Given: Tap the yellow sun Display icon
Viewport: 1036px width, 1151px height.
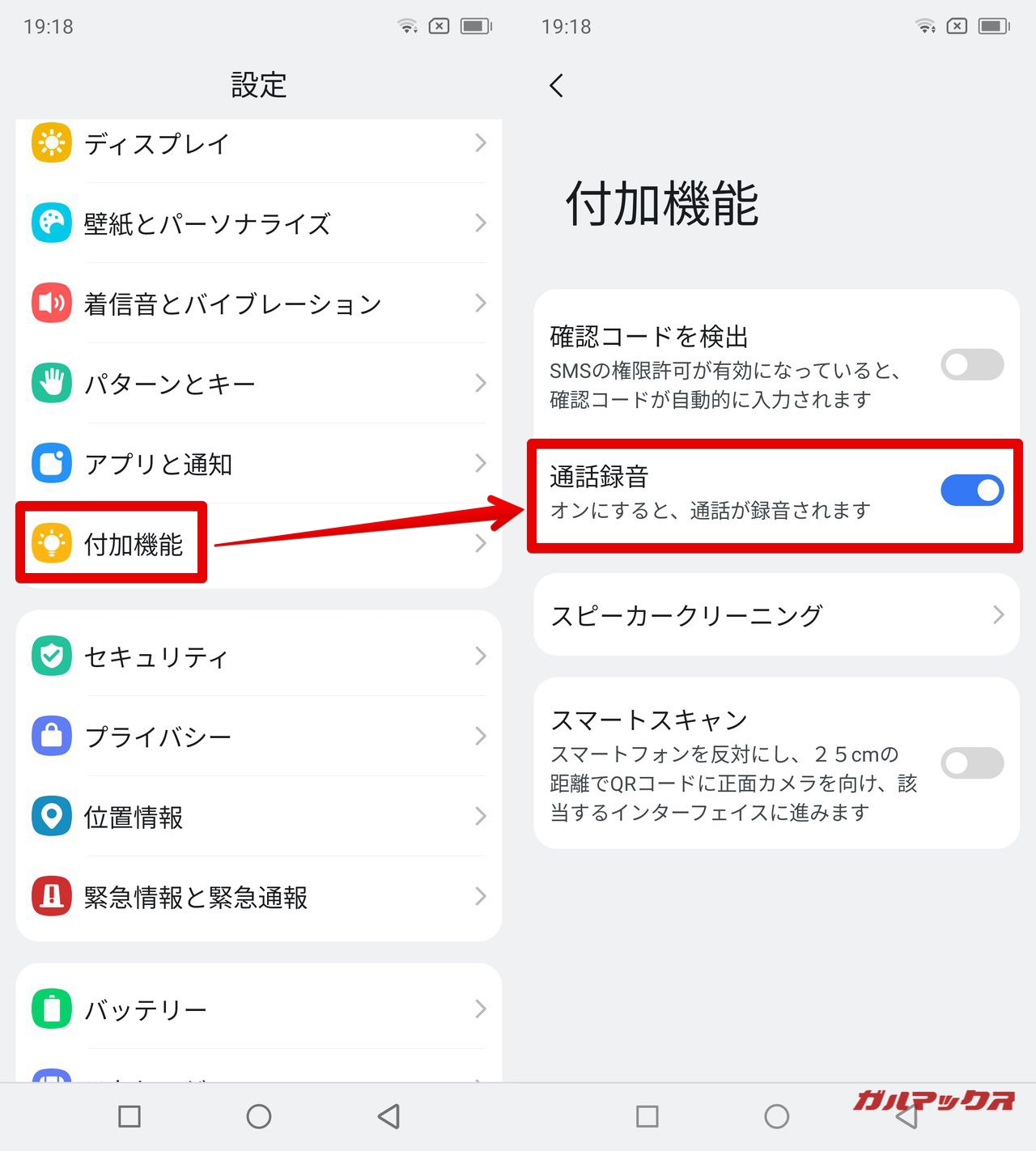Looking at the screenshot, I should [52, 142].
